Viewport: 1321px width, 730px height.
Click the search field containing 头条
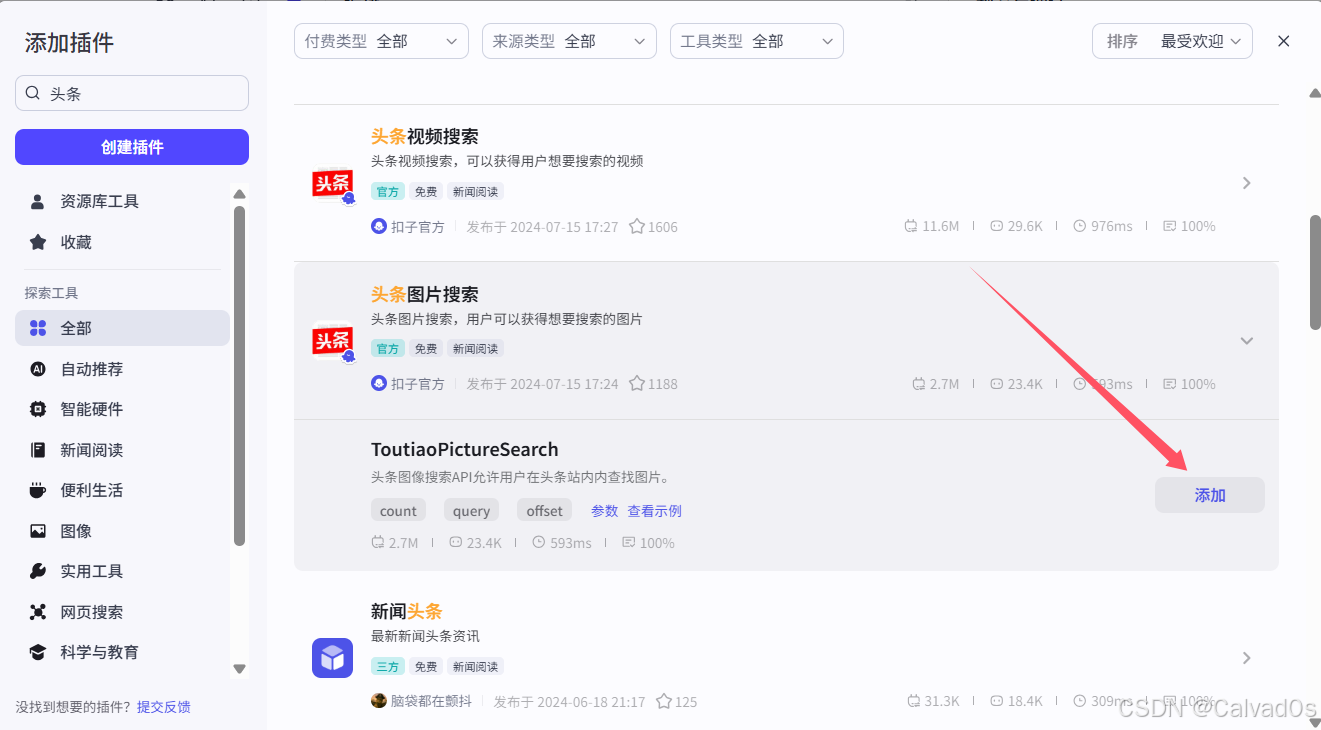click(132, 93)
